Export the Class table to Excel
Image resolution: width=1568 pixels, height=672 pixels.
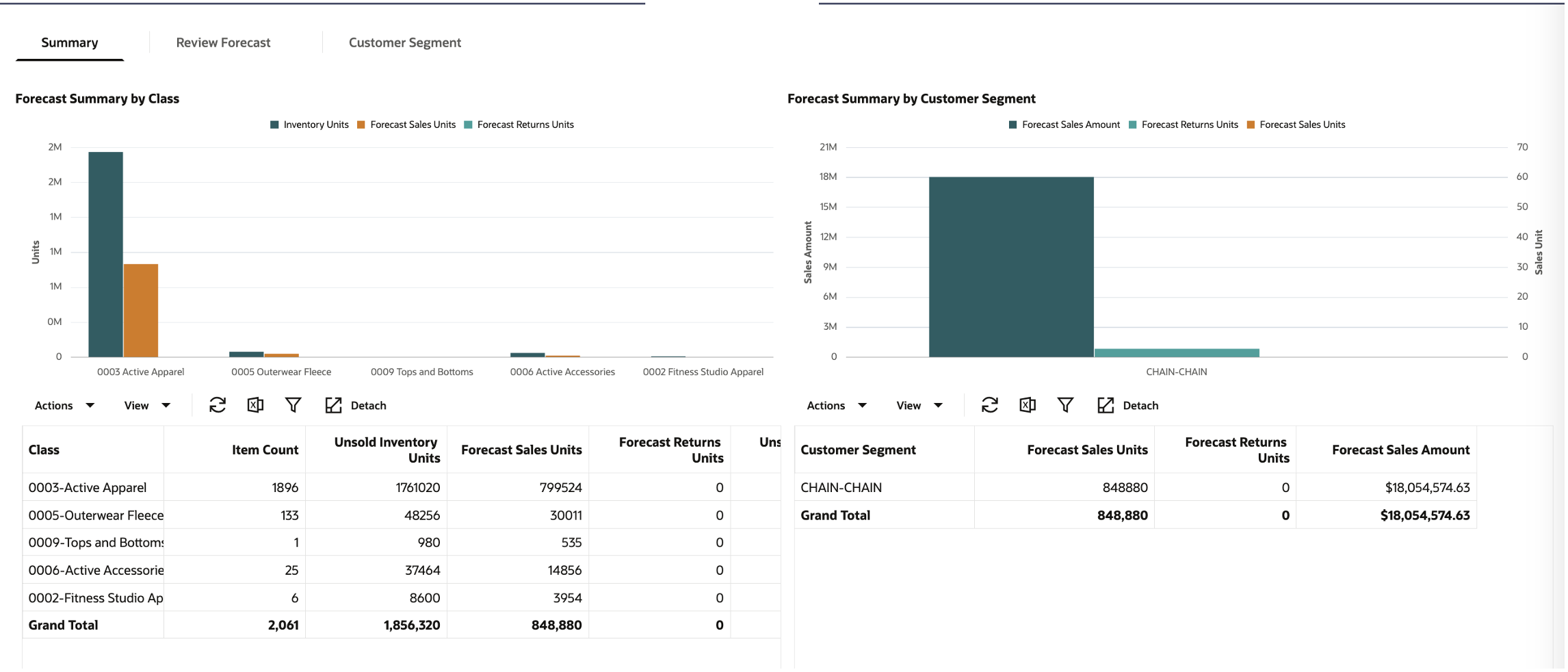pos(255,405)
